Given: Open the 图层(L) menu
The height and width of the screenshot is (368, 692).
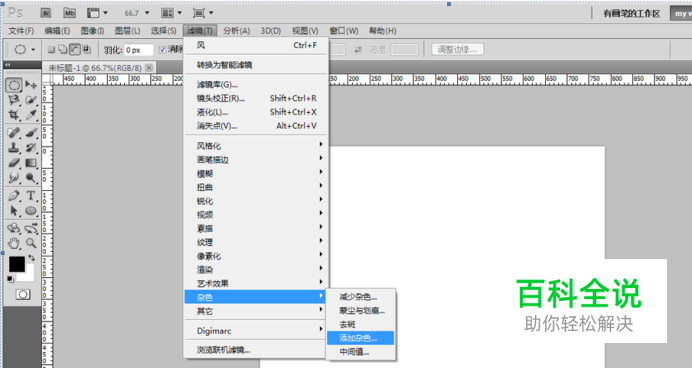Looking at the screenshot, I should 128,31.
